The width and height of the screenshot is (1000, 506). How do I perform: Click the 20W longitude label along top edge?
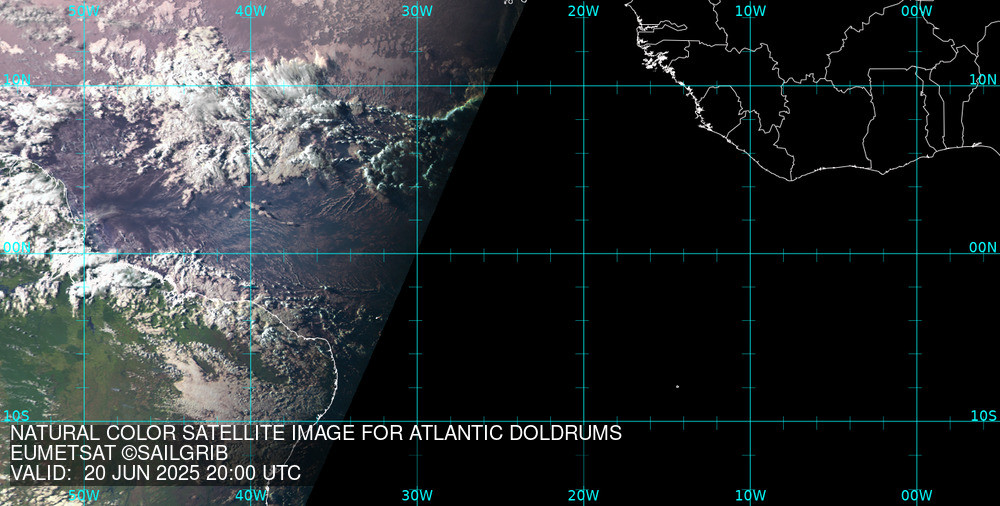tap(584, 11)
